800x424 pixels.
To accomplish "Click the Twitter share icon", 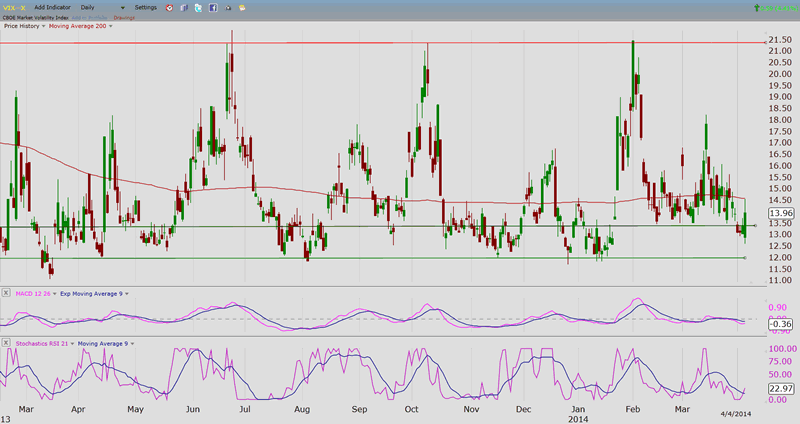I will click(199, 8).
